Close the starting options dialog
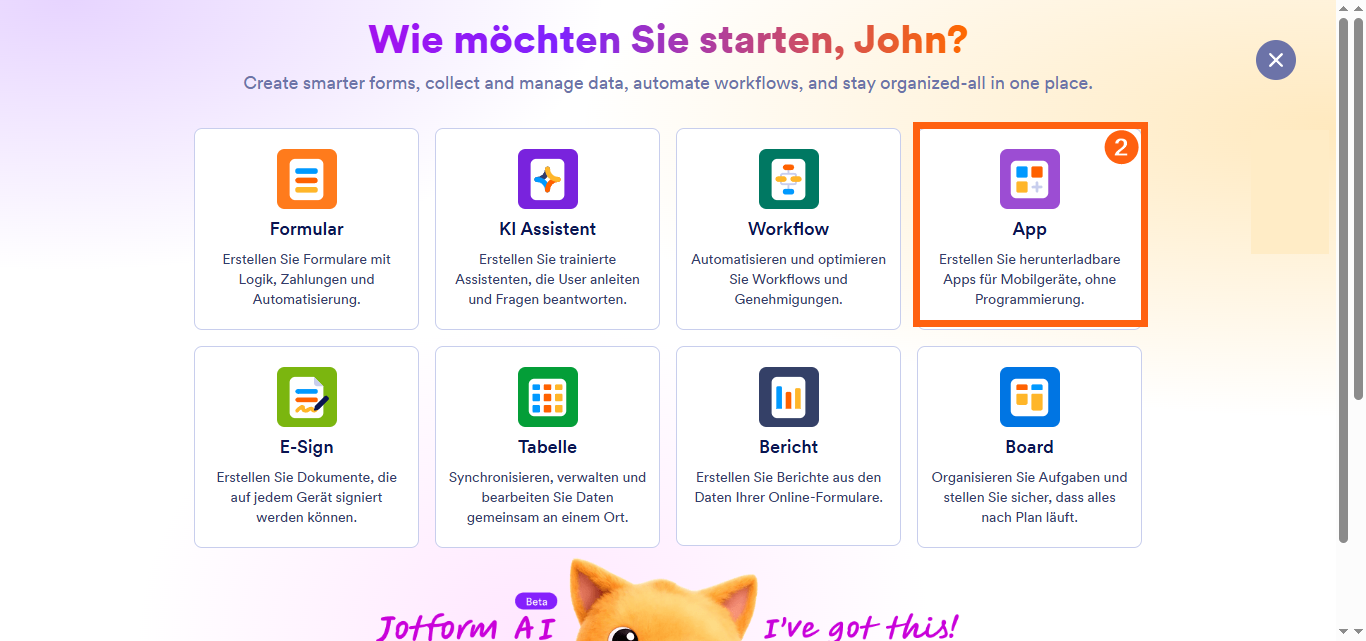The height and width of the screenshot is (641, 1366). coord(1275,60)
